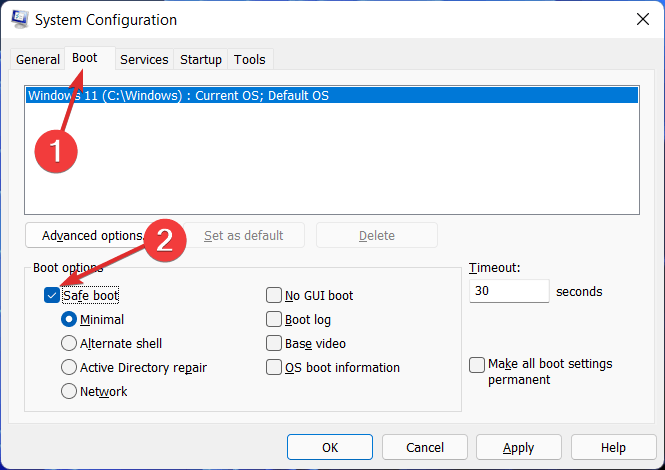Image resolution: width=665 pixels, height=470 pixels.
Task: Select the Minimal radio option
Action: point(69,320)
